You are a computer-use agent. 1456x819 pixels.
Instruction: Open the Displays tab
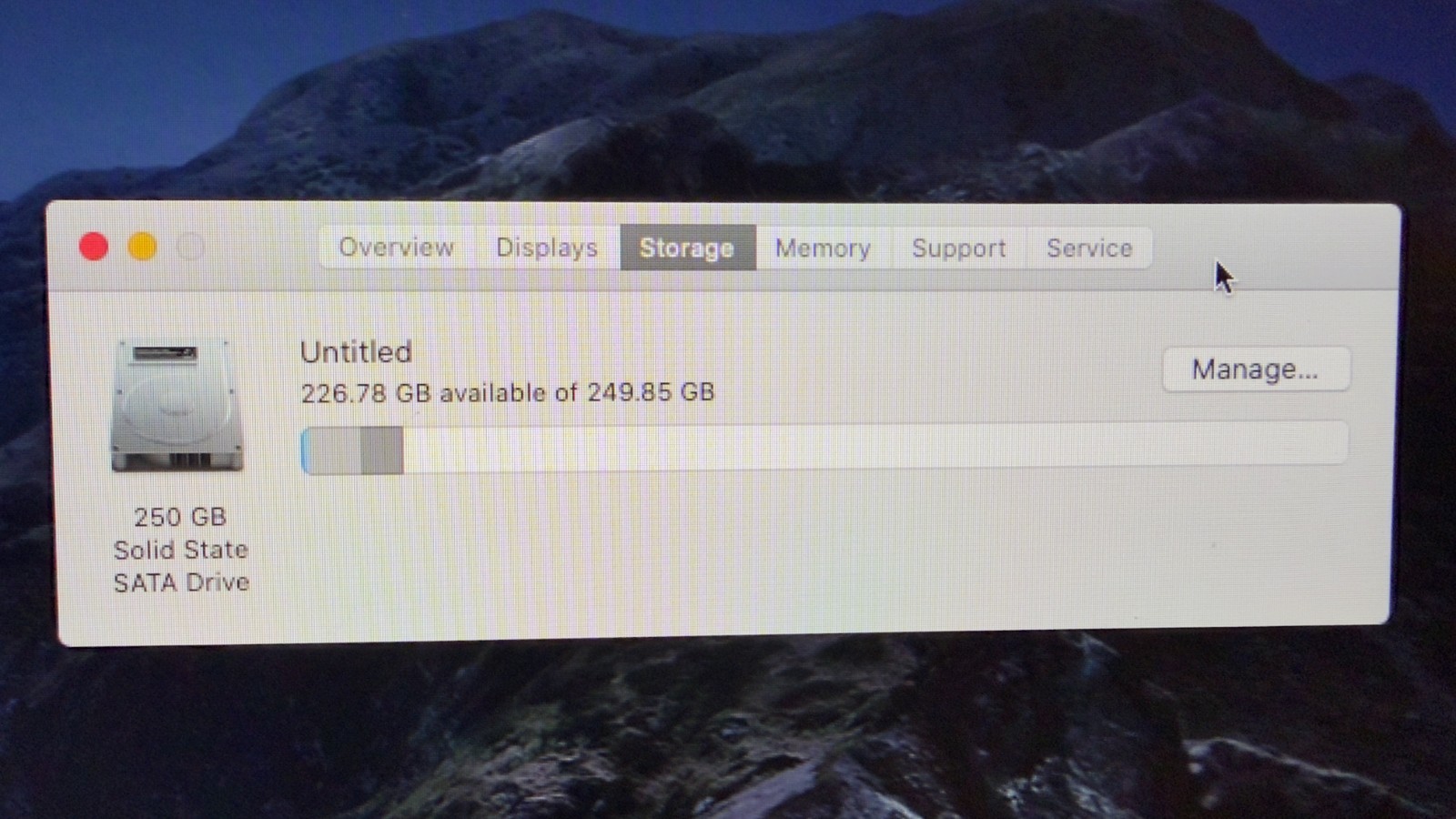click(547, 248)
